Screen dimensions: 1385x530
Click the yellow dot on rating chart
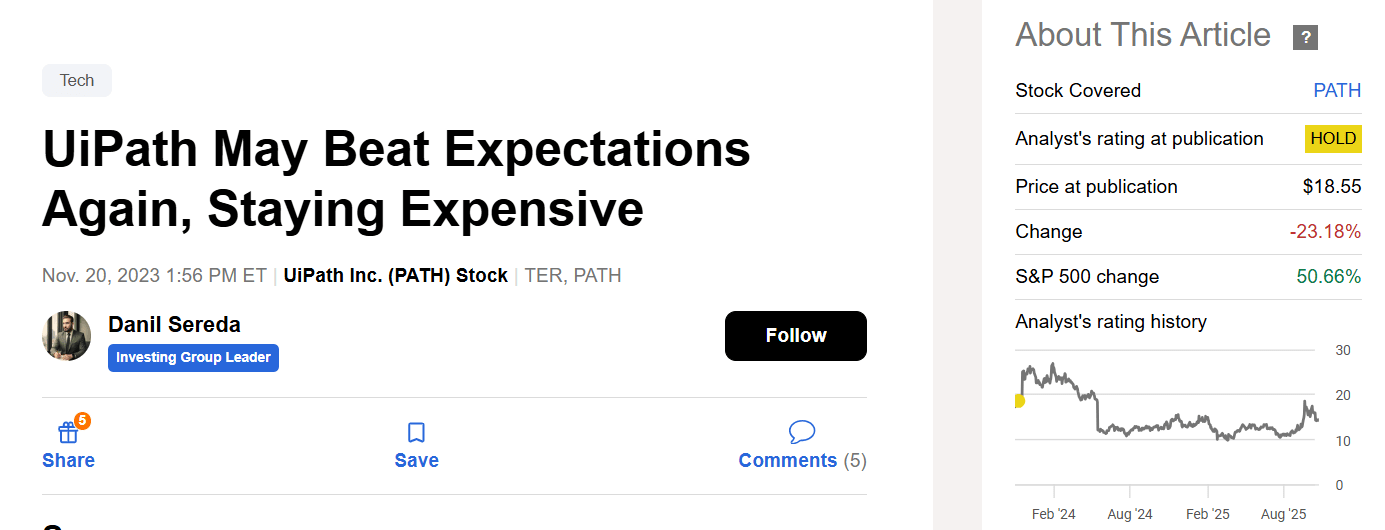click(x=1018, y=401)
